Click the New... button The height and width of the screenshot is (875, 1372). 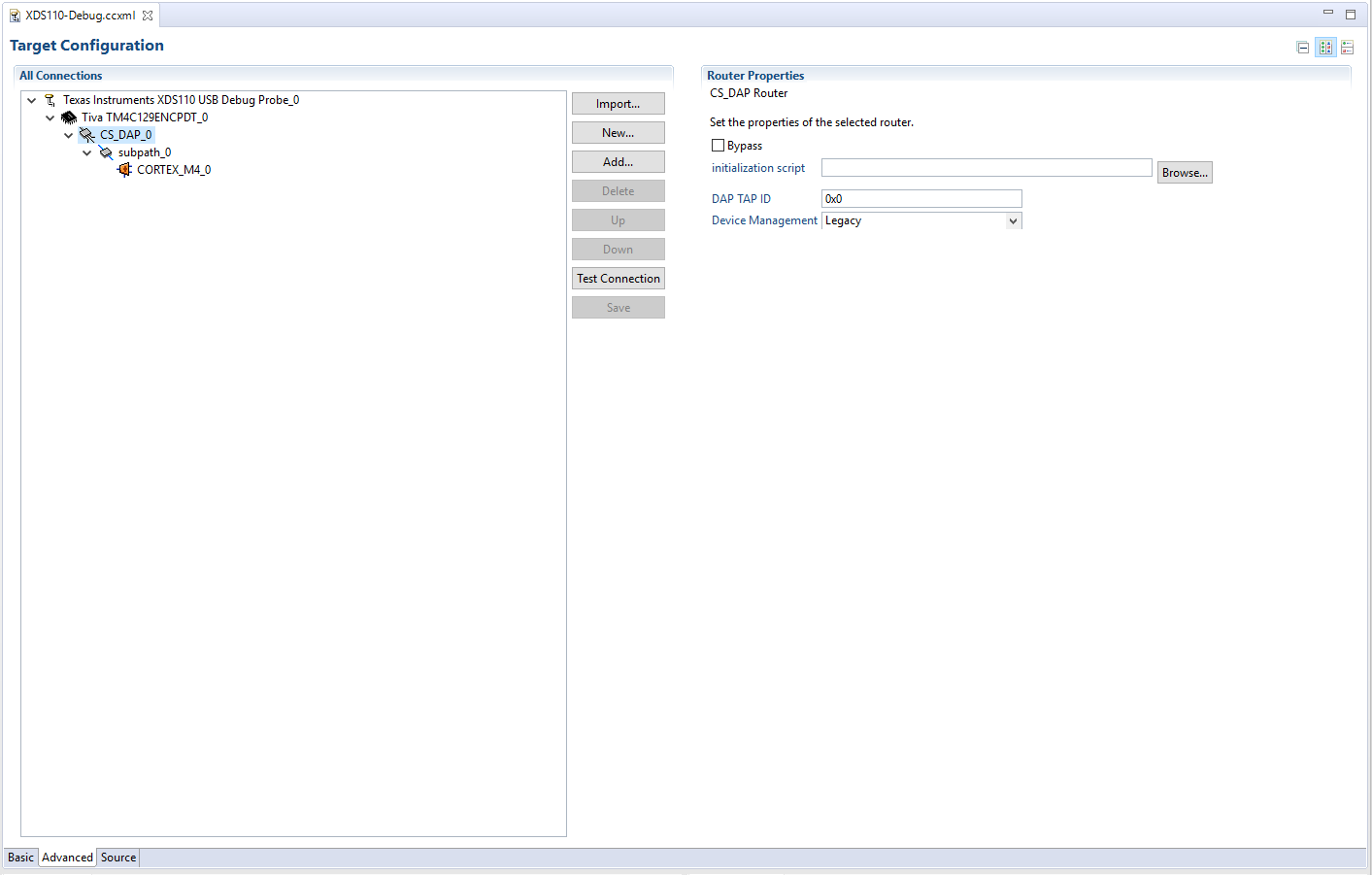(x=618, y=133)
